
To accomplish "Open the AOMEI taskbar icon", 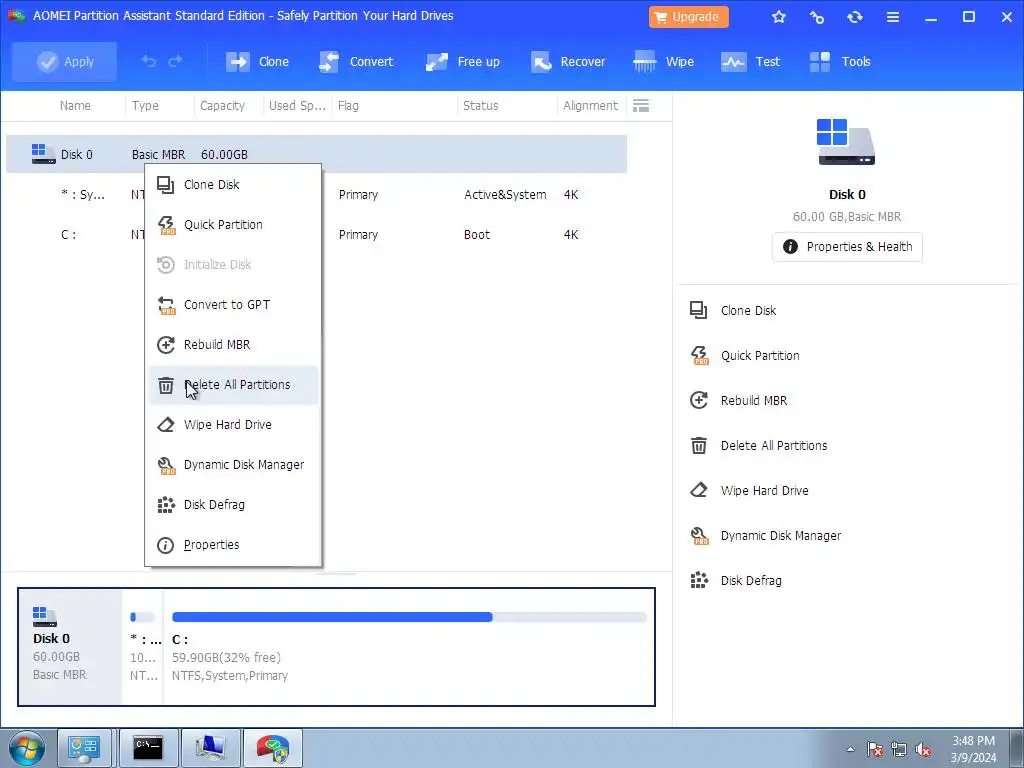I will 273,748.
